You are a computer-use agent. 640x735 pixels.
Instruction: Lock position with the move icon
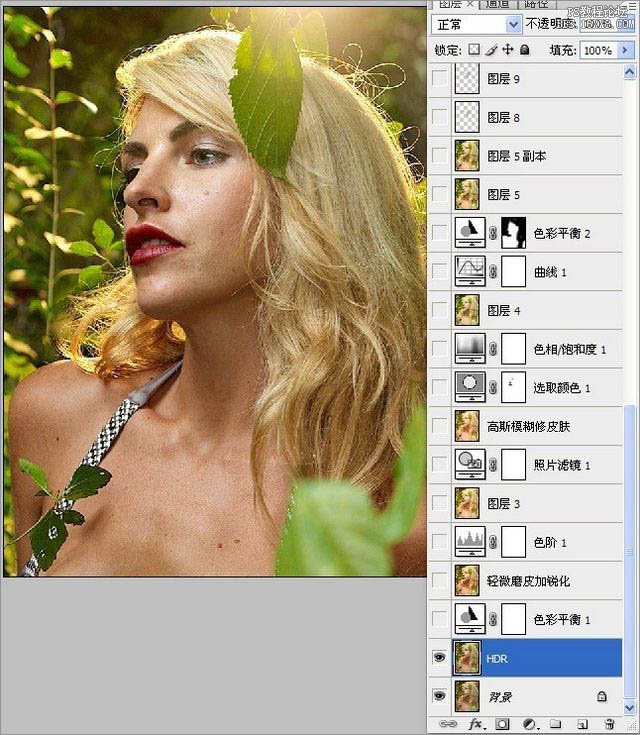click(508, 49)
